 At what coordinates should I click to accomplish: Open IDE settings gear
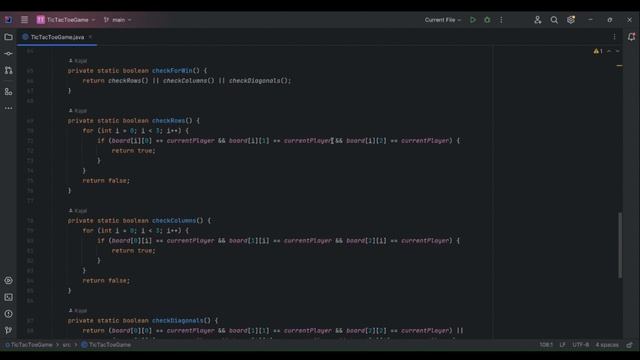point(571,20)
